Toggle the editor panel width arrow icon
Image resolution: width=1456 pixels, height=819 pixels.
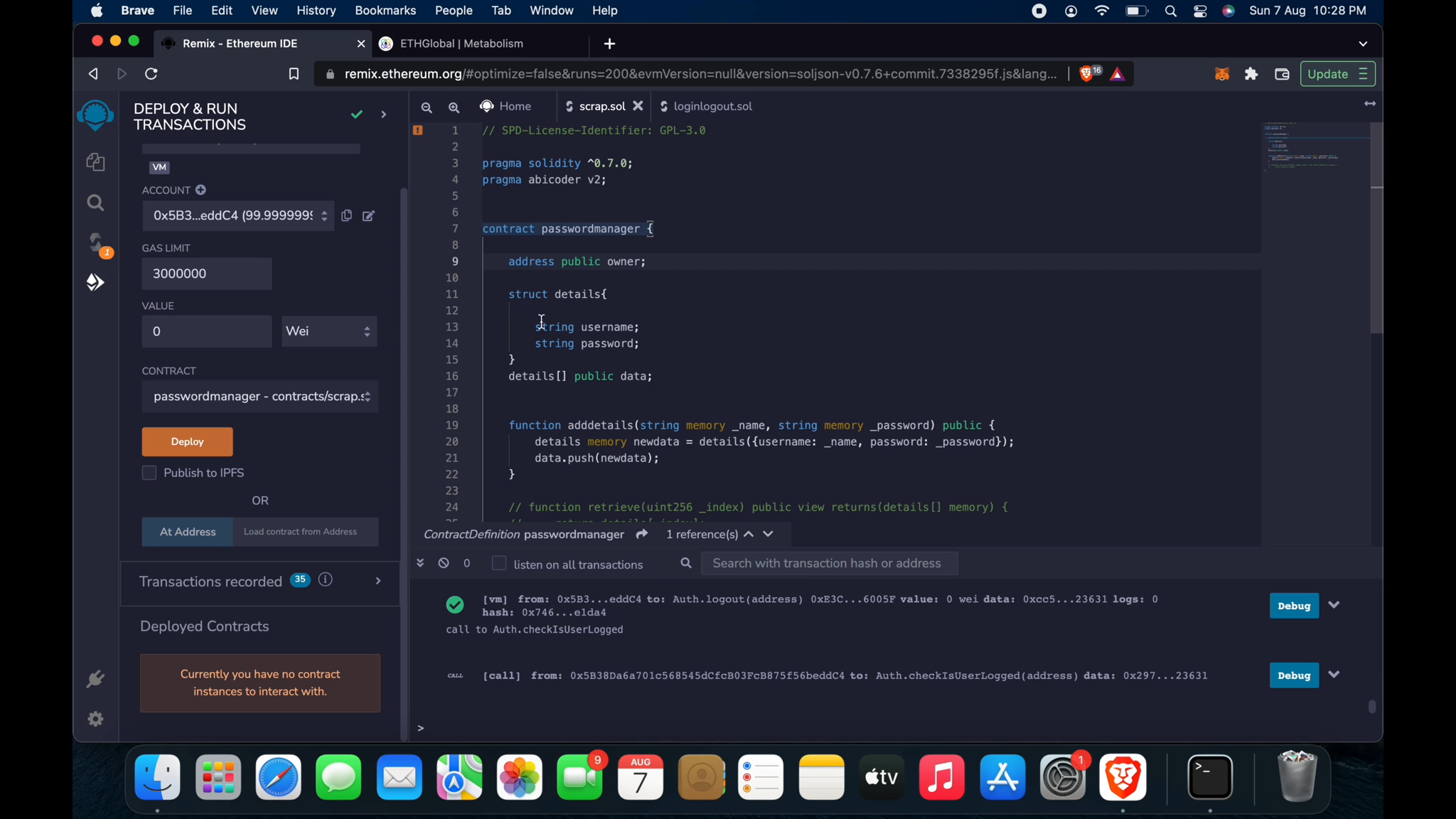(1370, 104)
